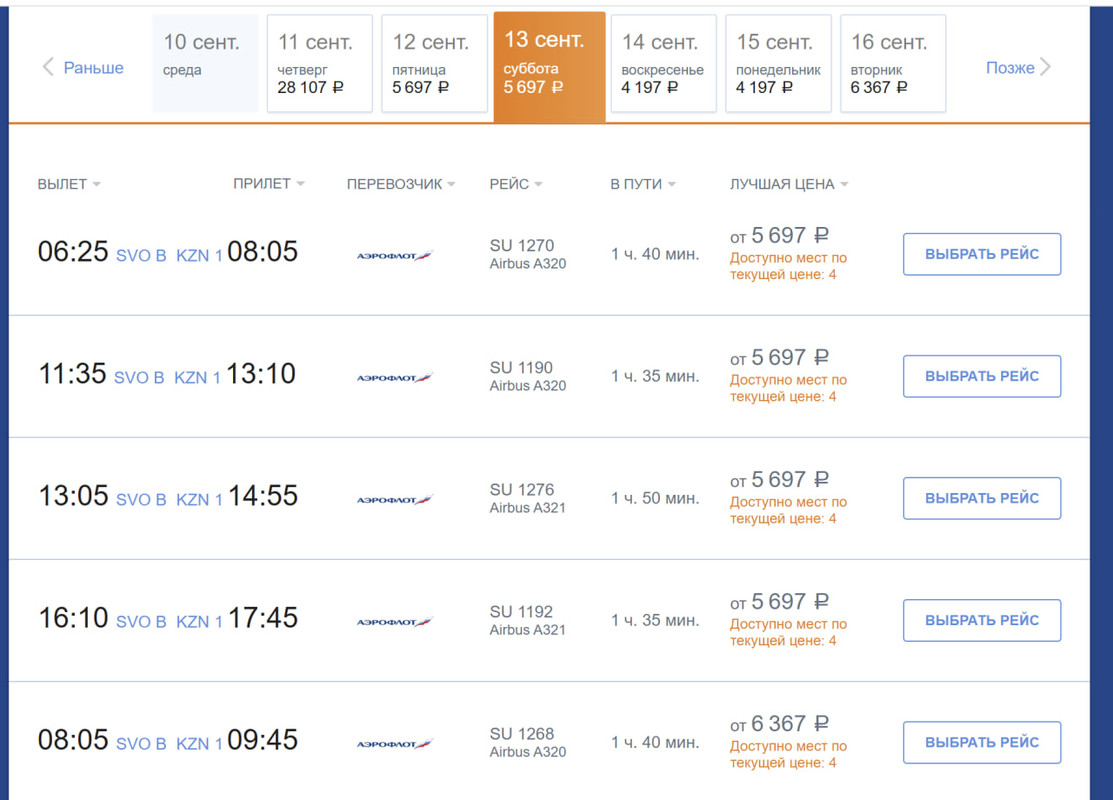
Task: Select 11 сент. четверг 28 107 ₽ tab
Action: [319, 64]
